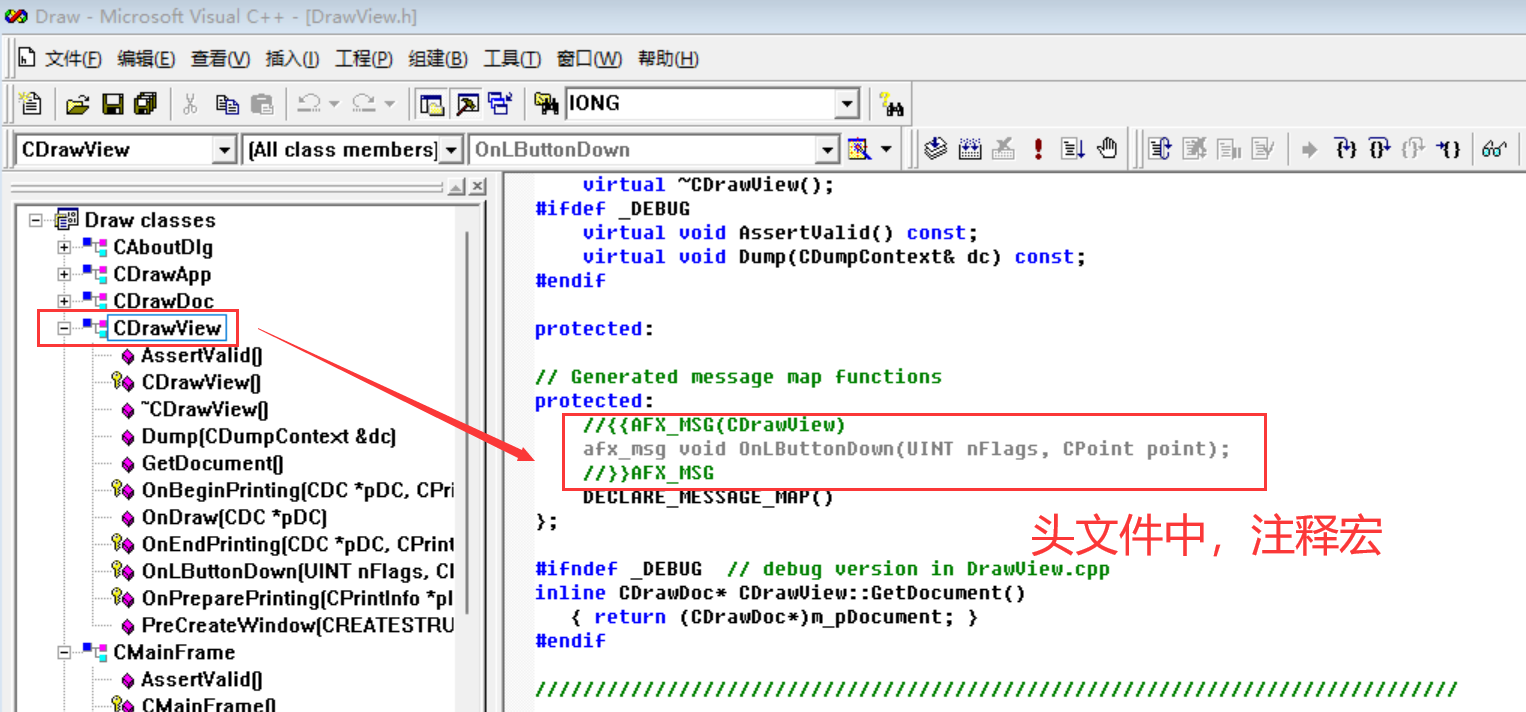Open the OnLButtonDown members dropdown

tap(827, 150)
